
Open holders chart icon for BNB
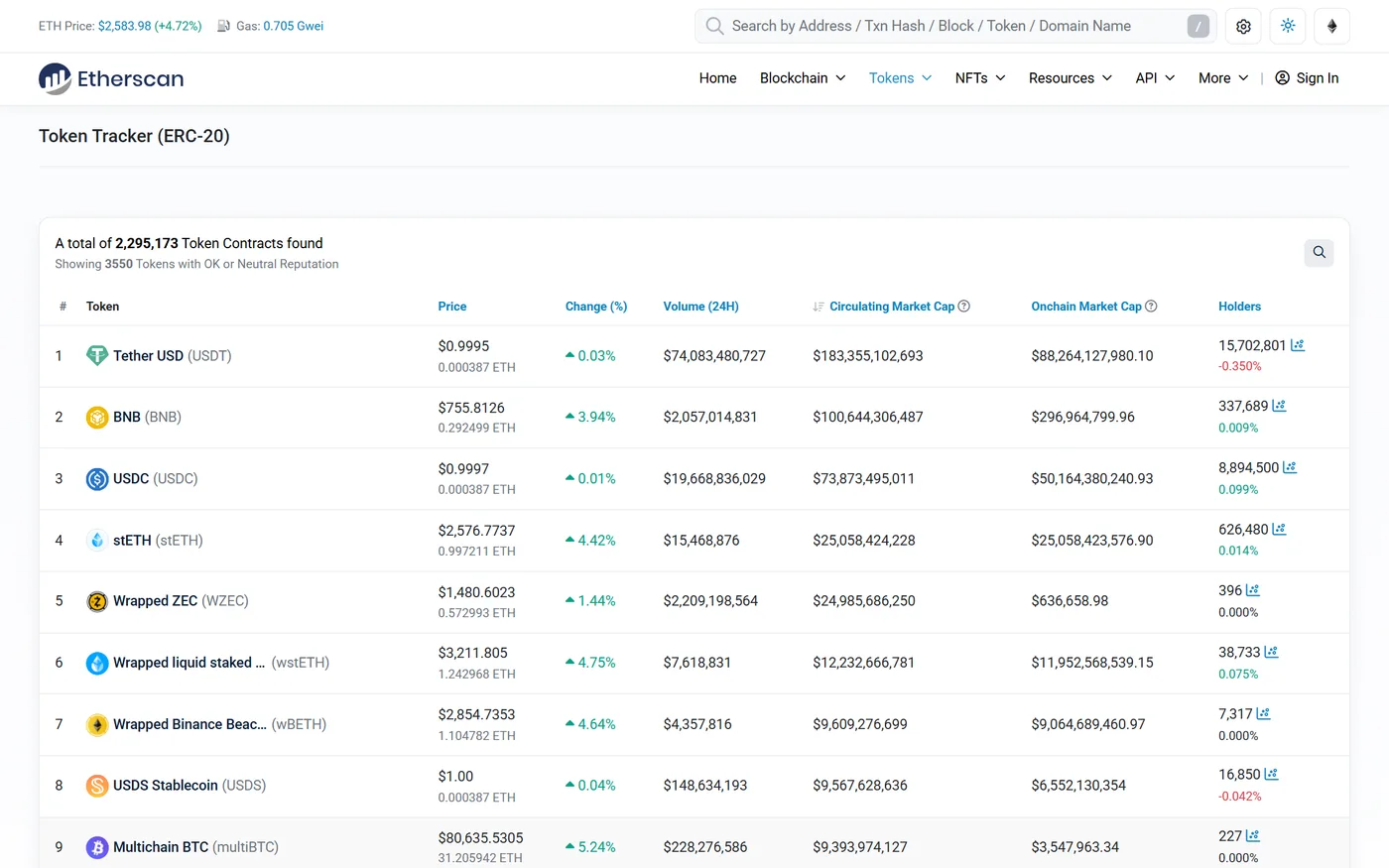pyautogui.click(x=1279, y=406)
